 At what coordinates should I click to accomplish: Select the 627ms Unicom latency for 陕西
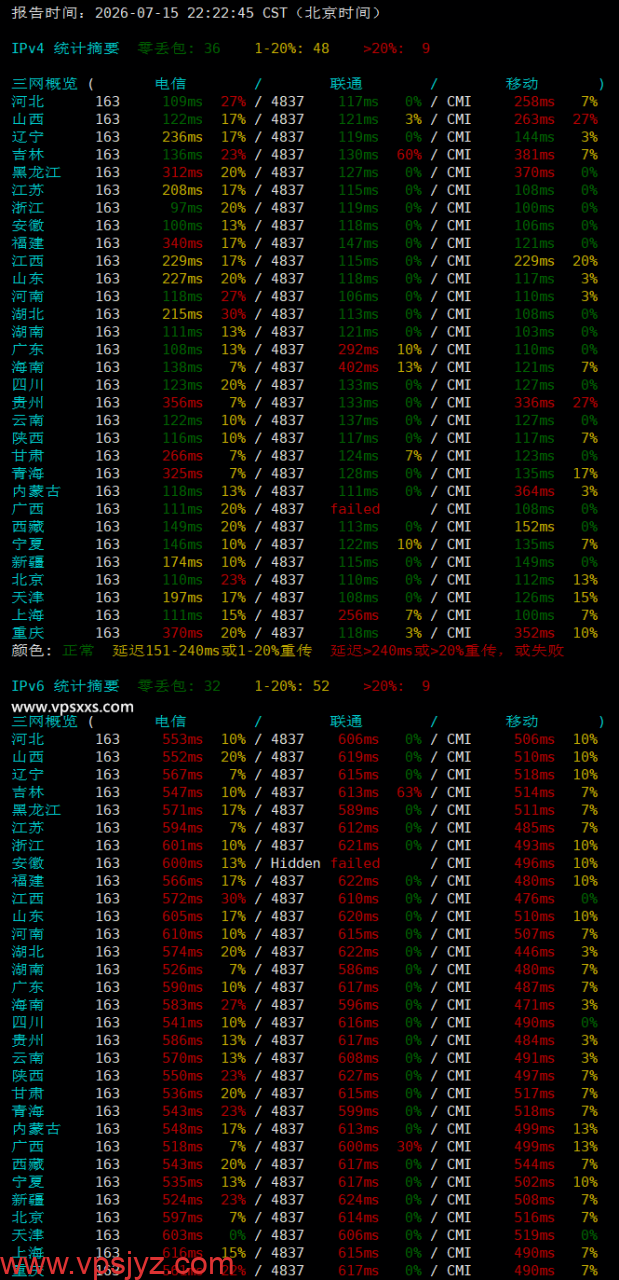pyautogui.click(x=359, y=1076)
